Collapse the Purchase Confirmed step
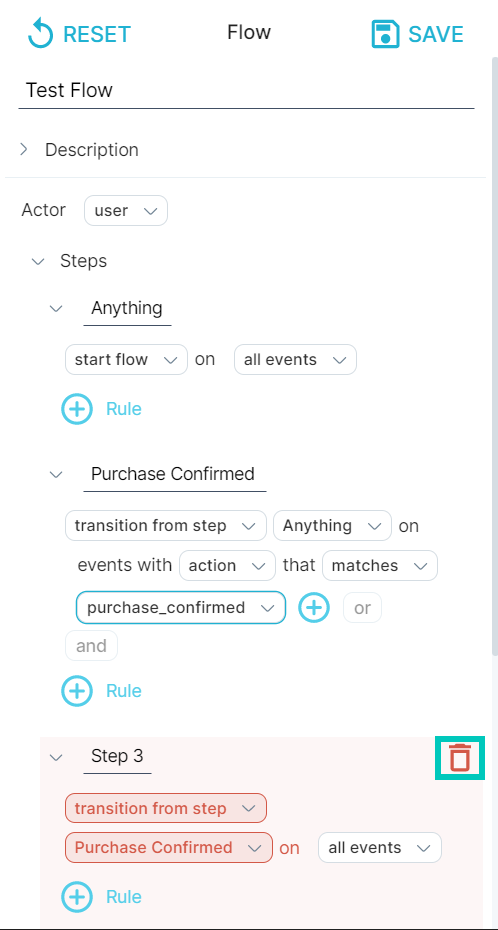498x930 pixels. point(56,474)
